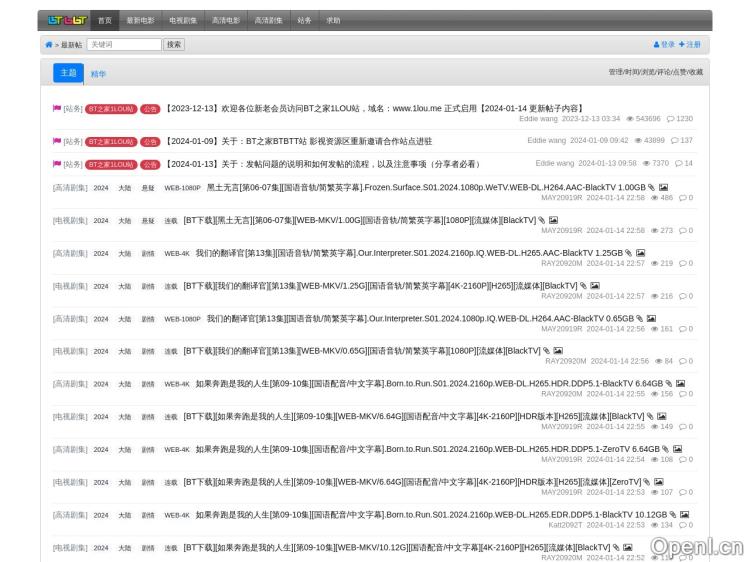
Task: Switch to the 精华 tab
Action: coord(98,74)
